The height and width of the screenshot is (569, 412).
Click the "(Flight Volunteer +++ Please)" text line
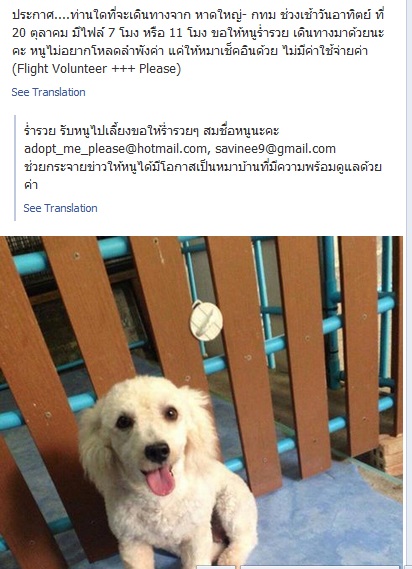click(96, 69)
